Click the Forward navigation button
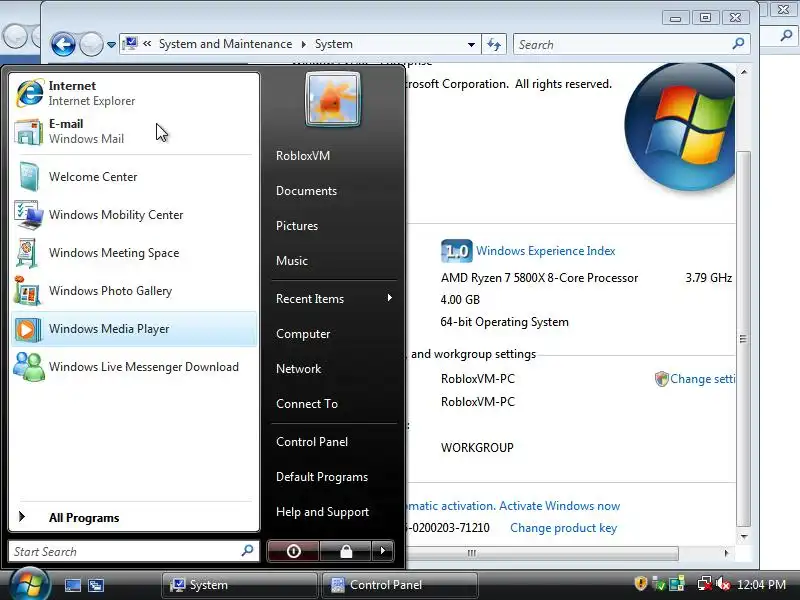The image size is (800, 600). click(91, 44)
